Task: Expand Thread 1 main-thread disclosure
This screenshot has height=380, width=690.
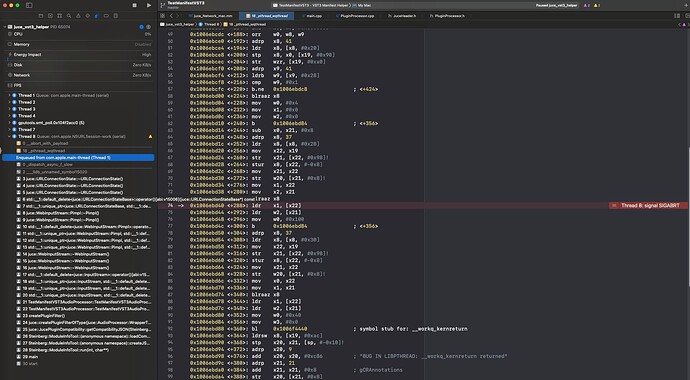Action: tap(9, 95)
